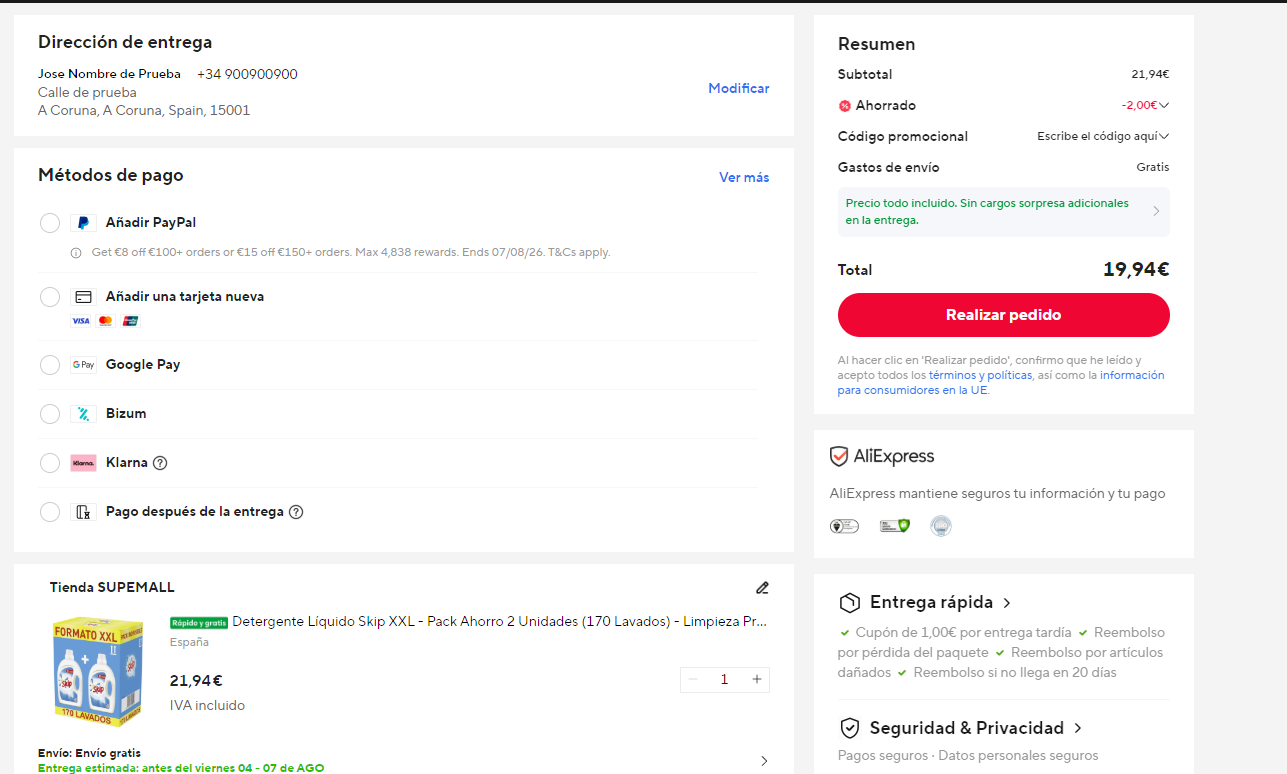Increase the quantity with the plus button
This screenshot has height=774, width=1287.
pyautogui.click(x=757, y=680)
